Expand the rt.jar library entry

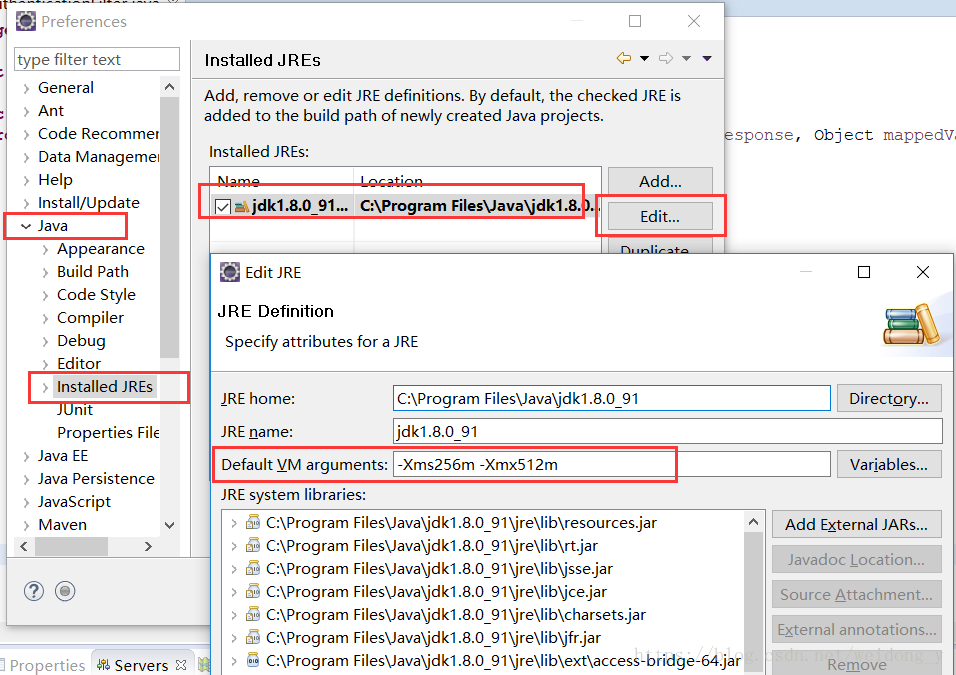234,546
